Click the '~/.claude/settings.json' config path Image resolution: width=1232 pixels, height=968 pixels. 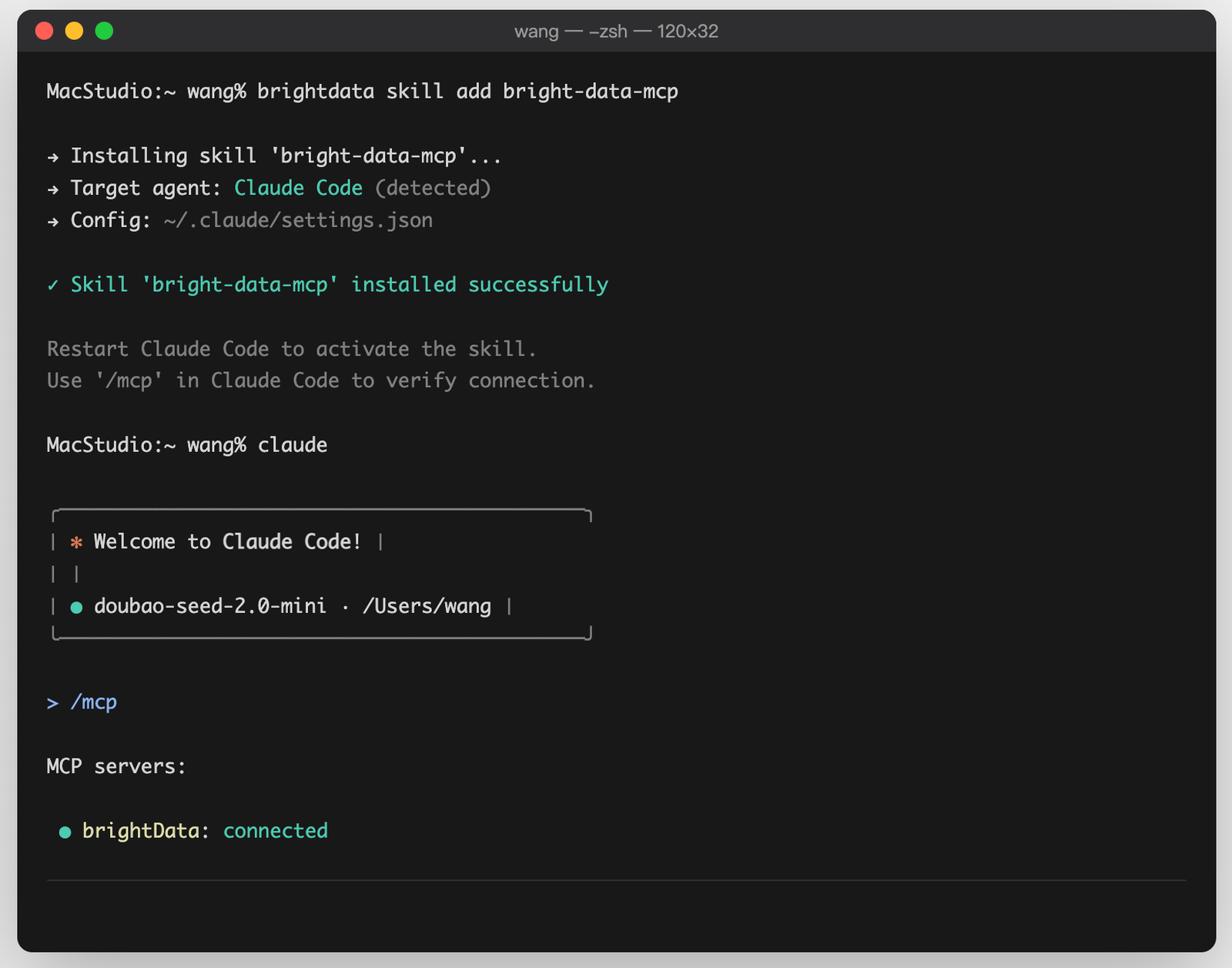coord(298,220)
